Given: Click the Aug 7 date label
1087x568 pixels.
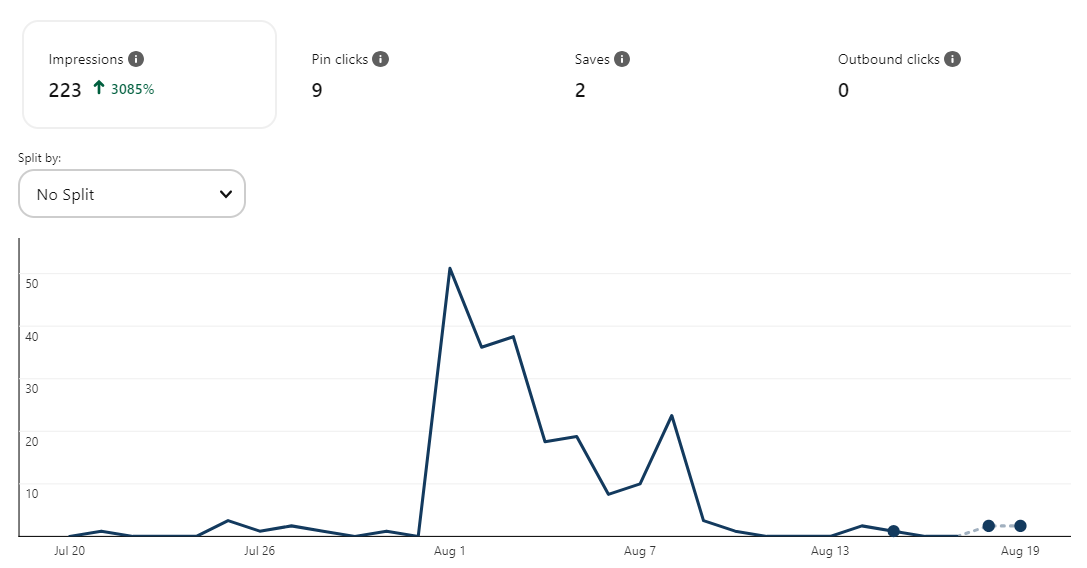Looking at the screenshot, I should click(x=640, y=551).
